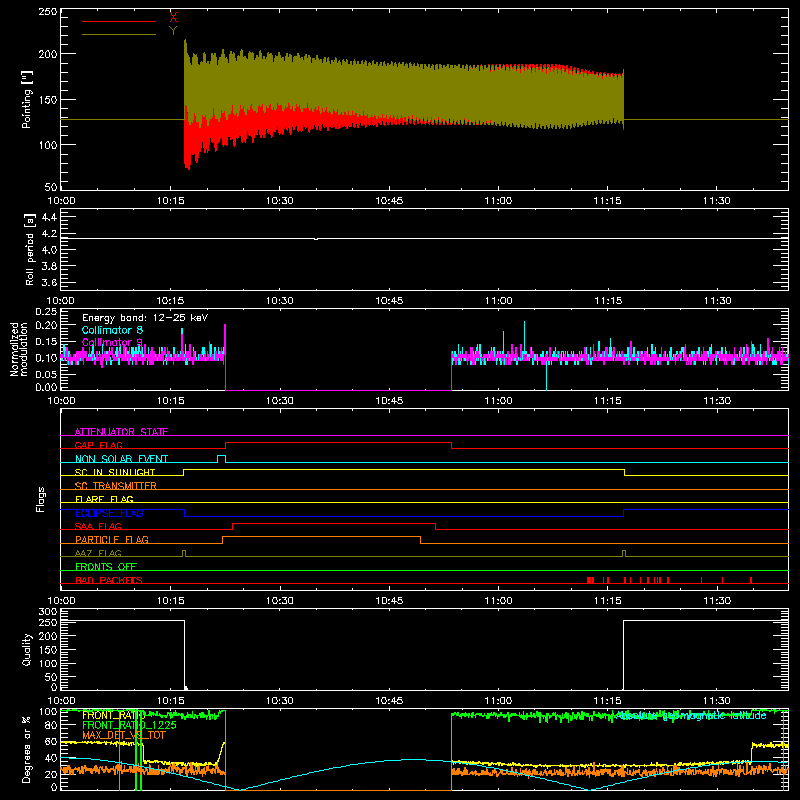Select the FLARE_FLAG label

104,499
